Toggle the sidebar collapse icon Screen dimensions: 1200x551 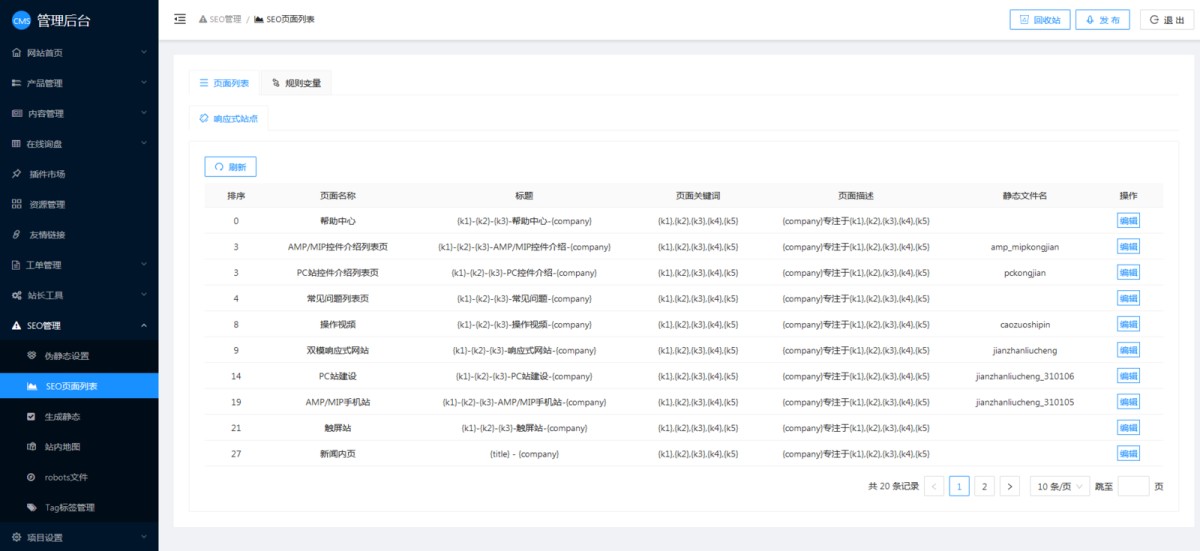coord(180,19)
